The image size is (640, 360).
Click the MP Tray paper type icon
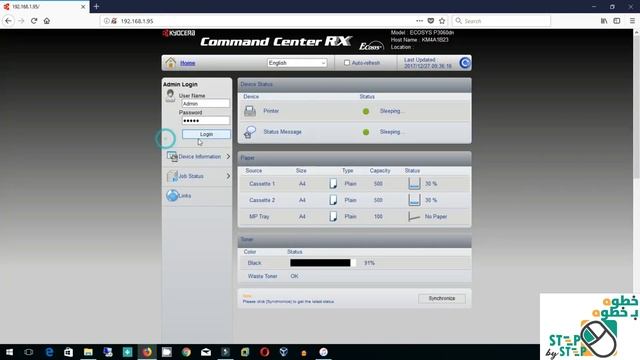[333, 216]
